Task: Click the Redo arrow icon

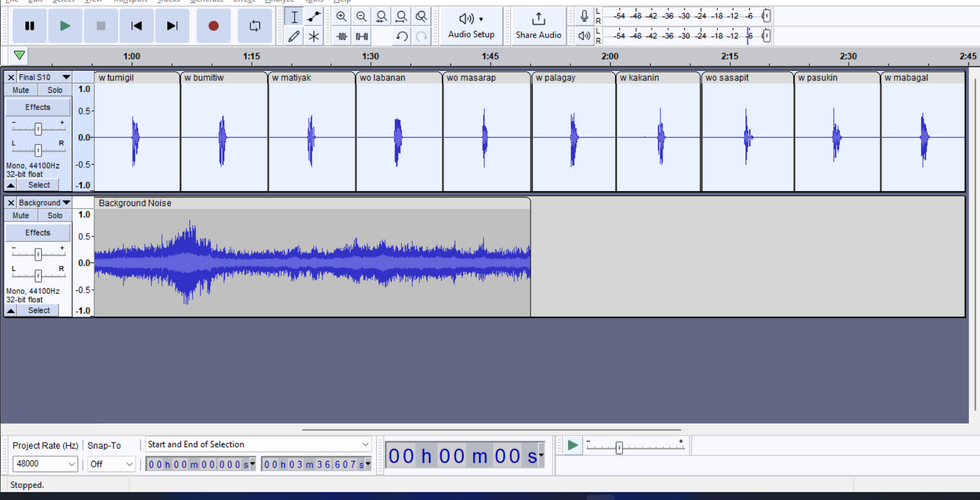Action: 422,37
